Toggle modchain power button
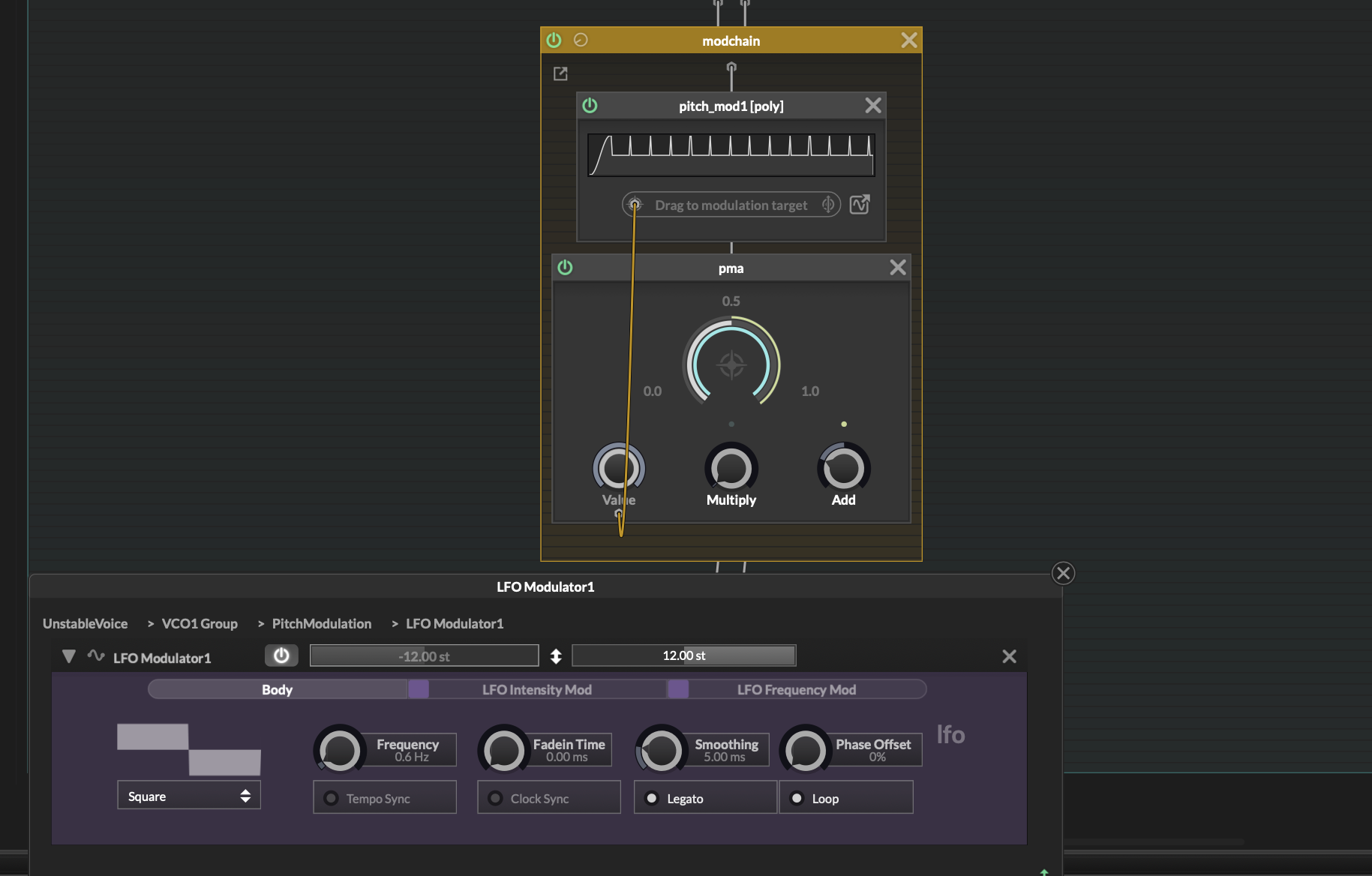The image size is (1372, 876). (x=554, y=40)
